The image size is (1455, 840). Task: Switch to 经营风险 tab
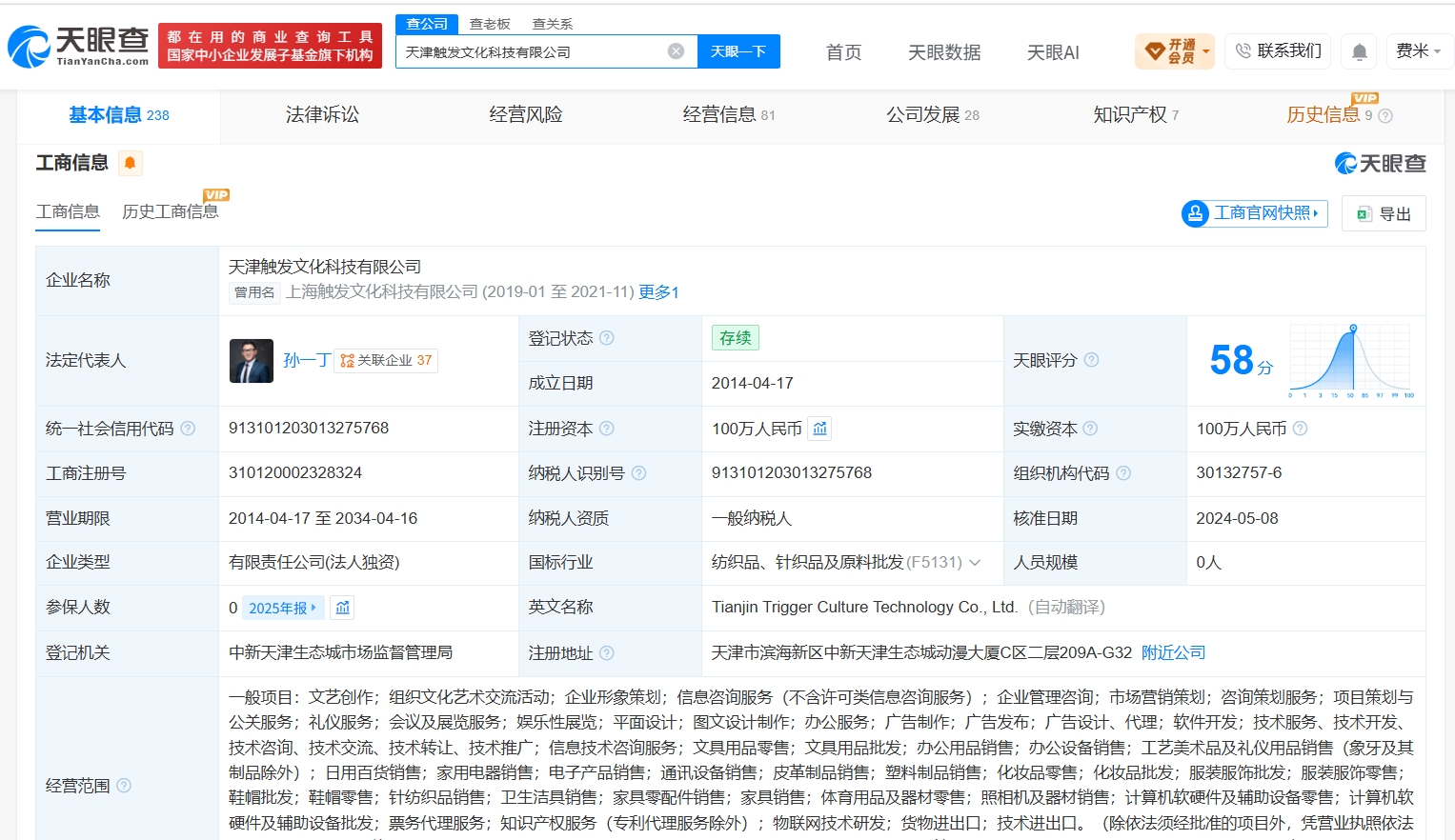[x=526, y=115]
